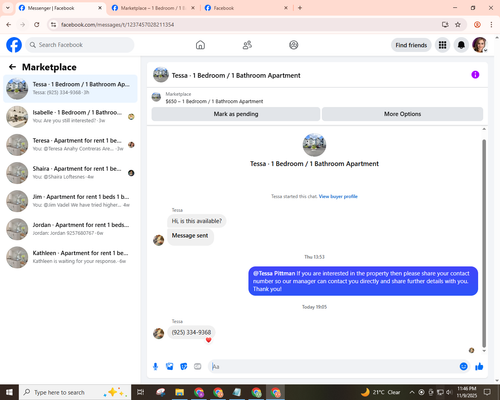This screenshot has height=400, width=500.
Task: Open File Explorer from the taskbar
Action: (x=180, y=392)
